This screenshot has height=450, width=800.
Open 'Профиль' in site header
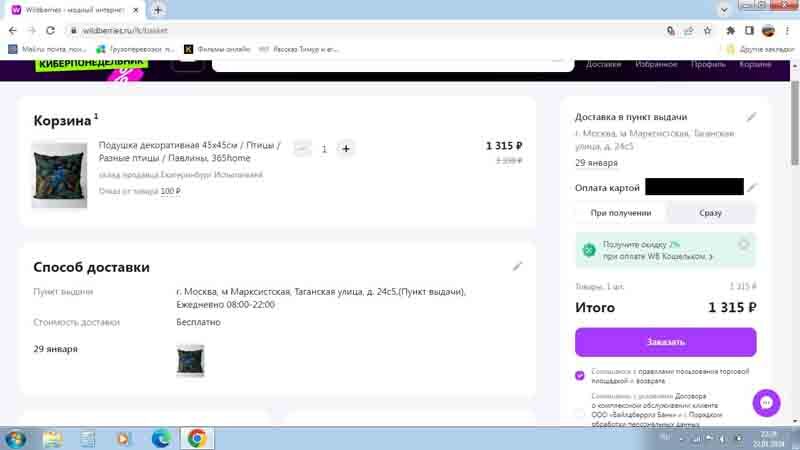coord(708,64)
